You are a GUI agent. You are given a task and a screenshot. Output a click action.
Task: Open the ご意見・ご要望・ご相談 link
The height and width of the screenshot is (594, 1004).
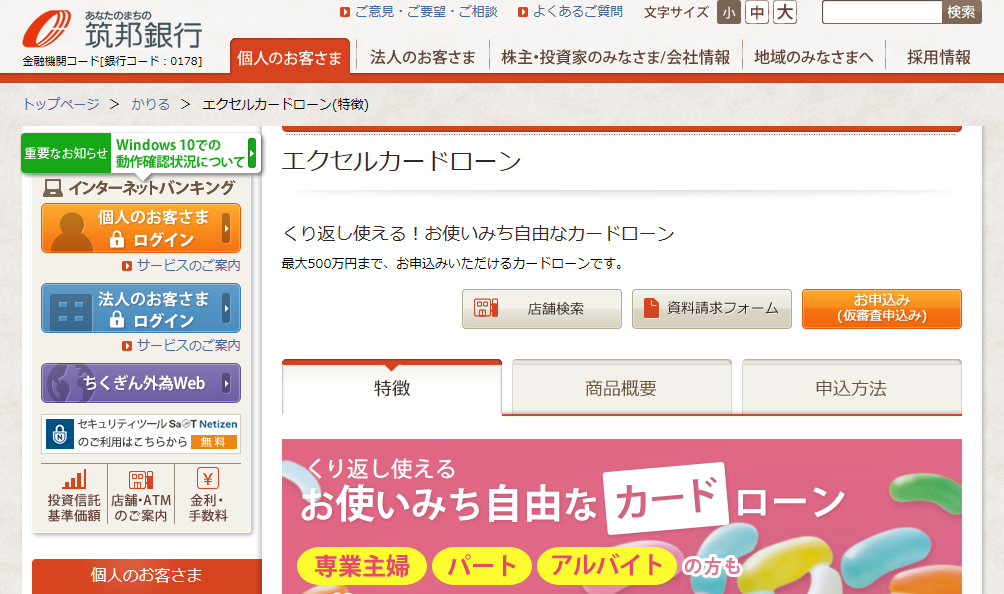426,12
